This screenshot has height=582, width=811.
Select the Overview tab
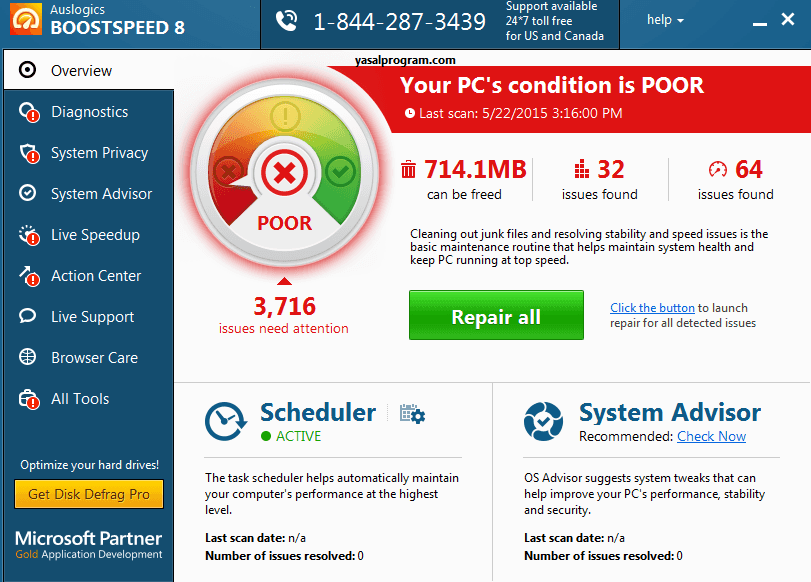[x=81, y=71]
